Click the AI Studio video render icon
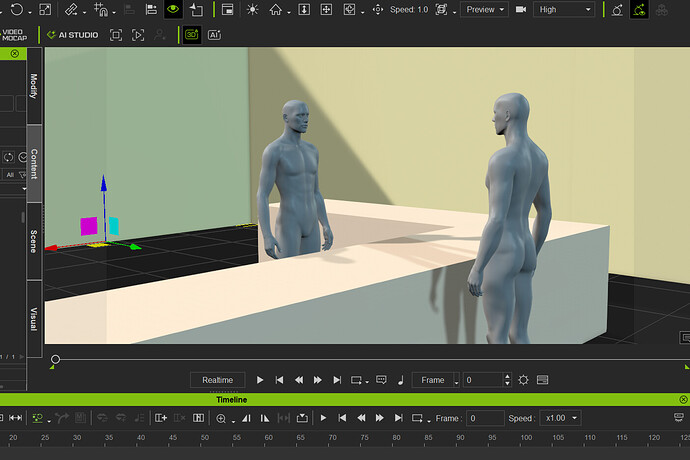690x460 pixels. tap(138, 35)
